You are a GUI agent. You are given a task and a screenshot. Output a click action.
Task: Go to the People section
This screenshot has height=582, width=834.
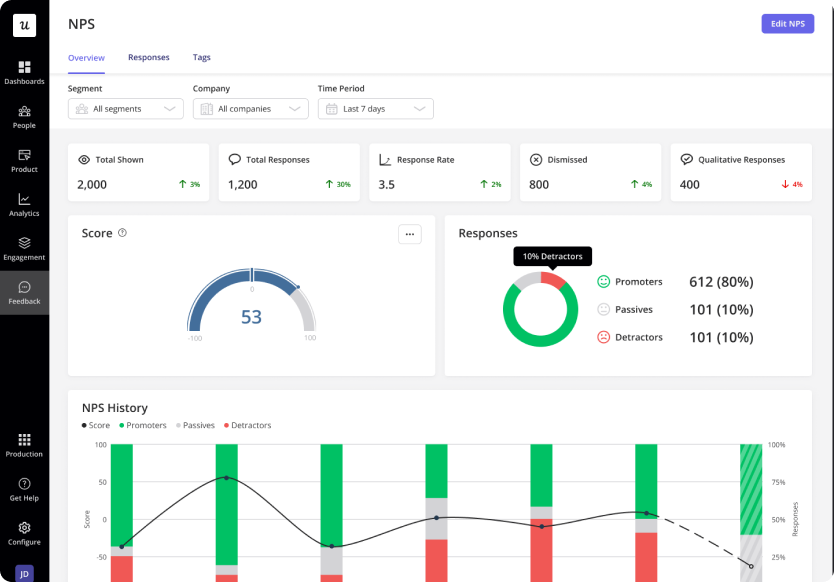click(24, 117)
